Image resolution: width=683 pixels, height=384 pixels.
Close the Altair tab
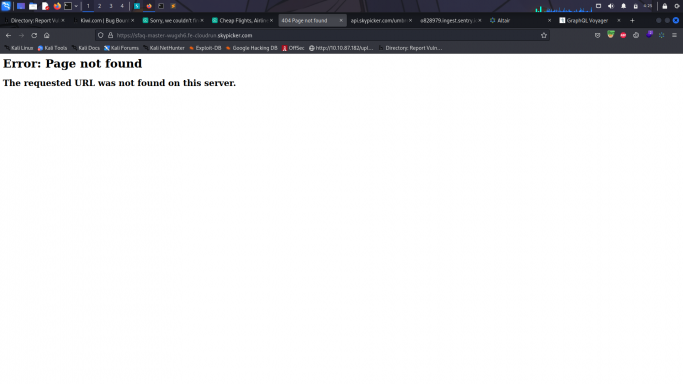[549, 20]
